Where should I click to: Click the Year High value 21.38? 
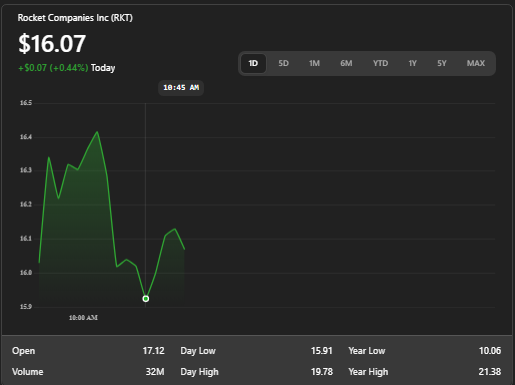[x=490, y=372]
